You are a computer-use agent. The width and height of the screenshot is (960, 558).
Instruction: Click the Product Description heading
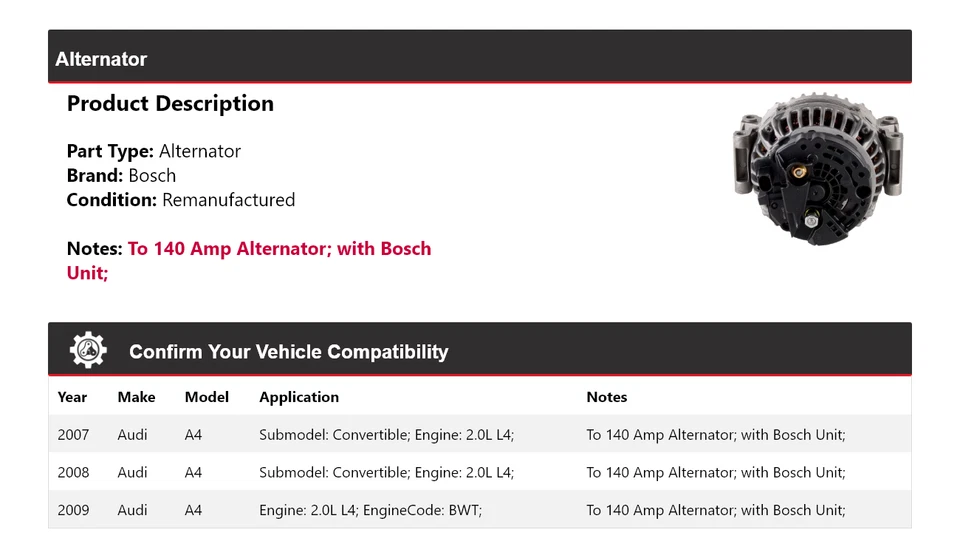(x=170, y=104)
